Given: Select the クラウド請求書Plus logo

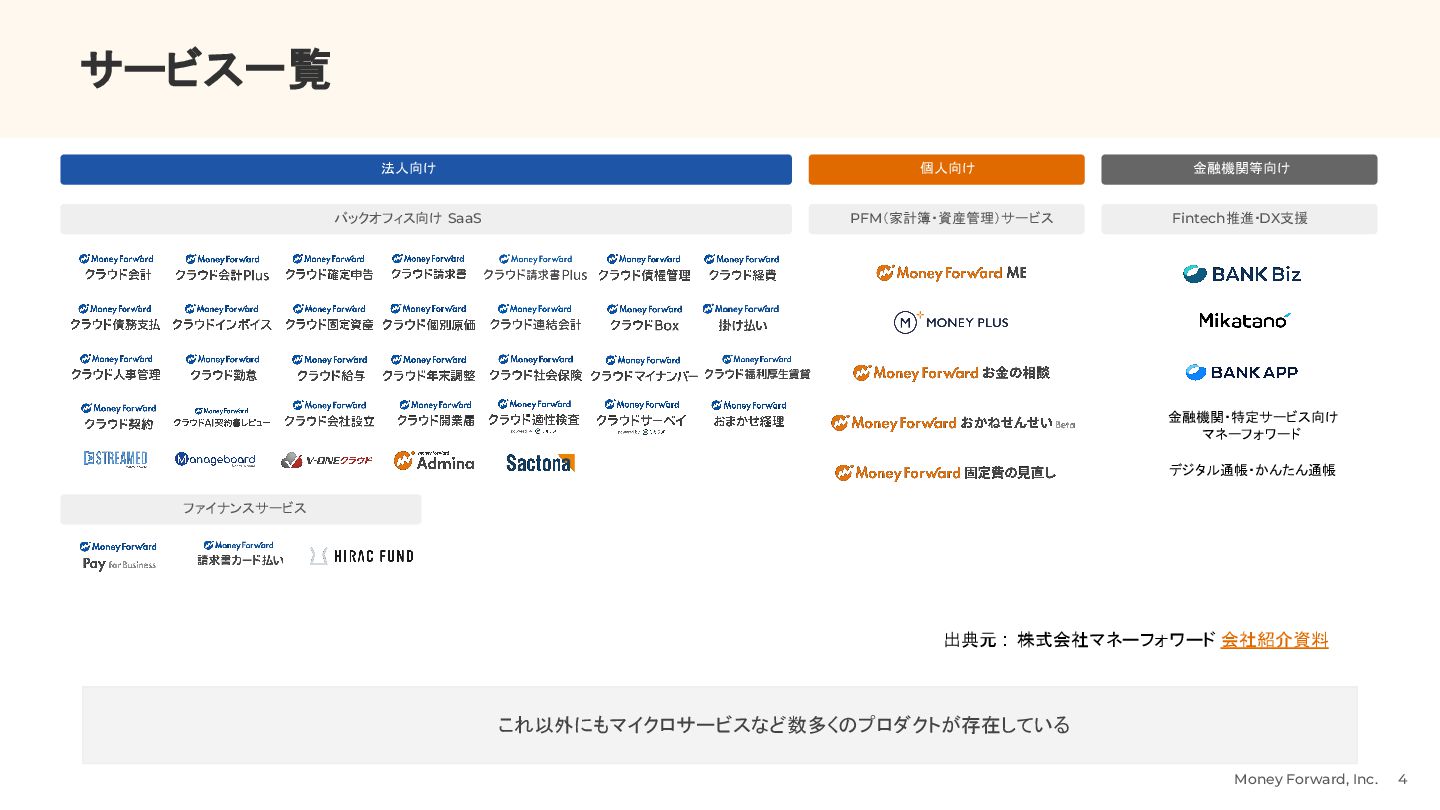Looking at the screenshot, I should (x=535, y=267).
